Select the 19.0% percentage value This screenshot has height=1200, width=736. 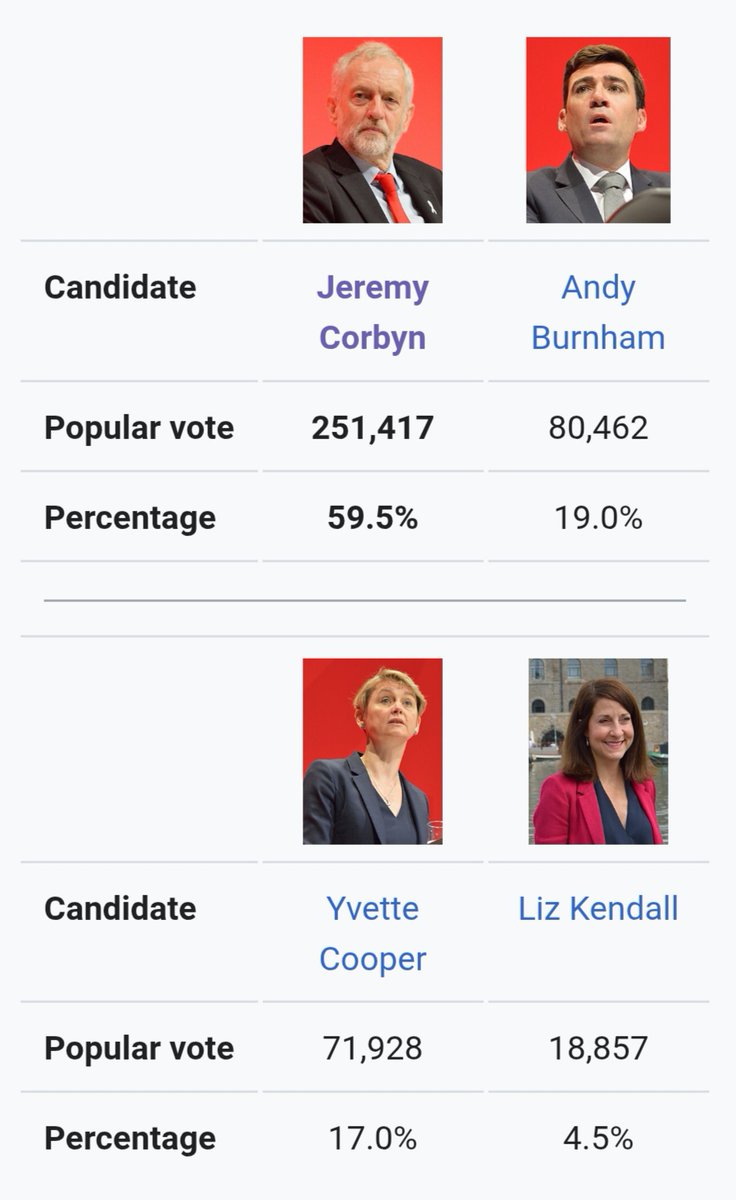tap(598, 518)
